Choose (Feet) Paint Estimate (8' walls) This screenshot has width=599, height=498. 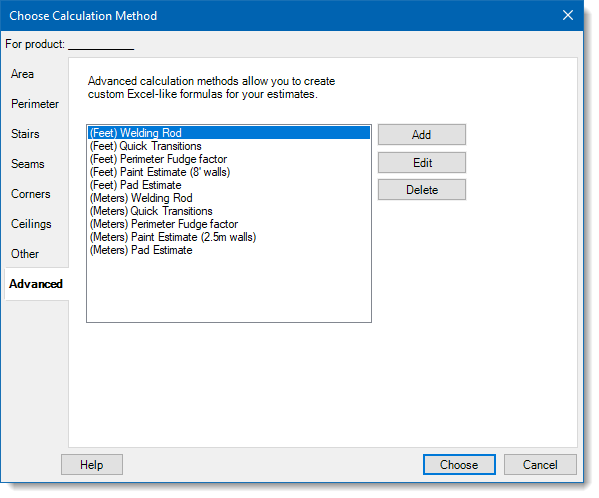pos(229,172)
